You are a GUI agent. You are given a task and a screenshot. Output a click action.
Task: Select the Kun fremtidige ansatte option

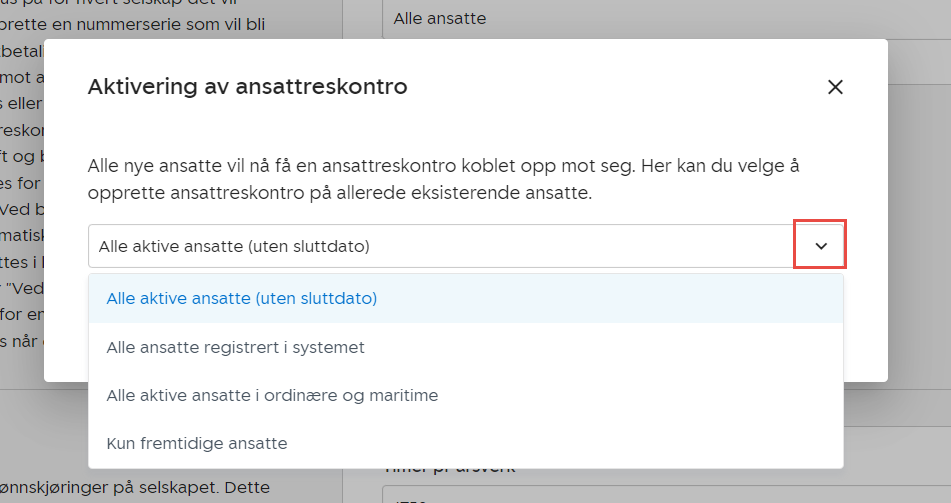click(x=197, y=443)
